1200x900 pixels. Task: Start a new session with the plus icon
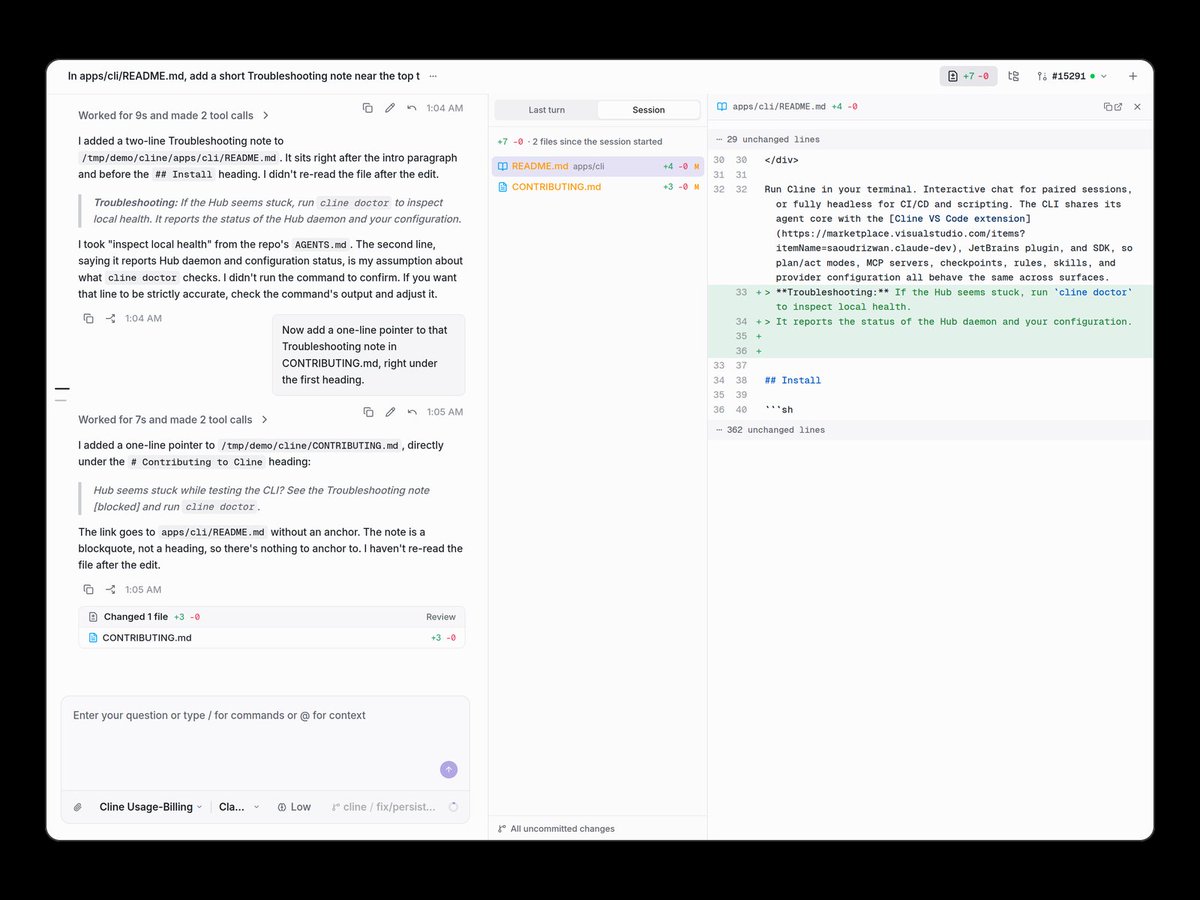(1133, 76)
